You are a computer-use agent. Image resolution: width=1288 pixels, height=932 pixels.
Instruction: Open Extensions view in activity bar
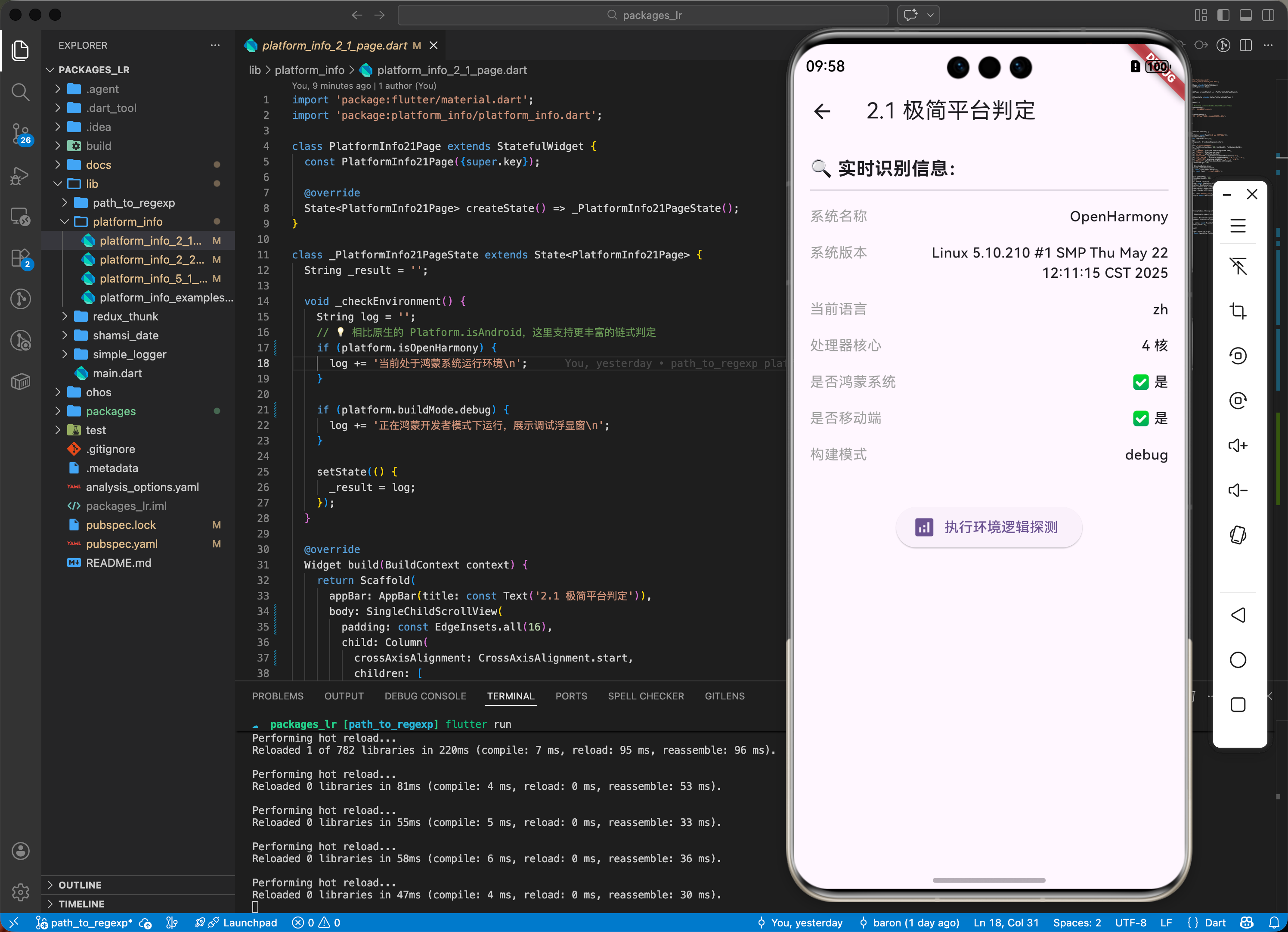pos(20,258)
